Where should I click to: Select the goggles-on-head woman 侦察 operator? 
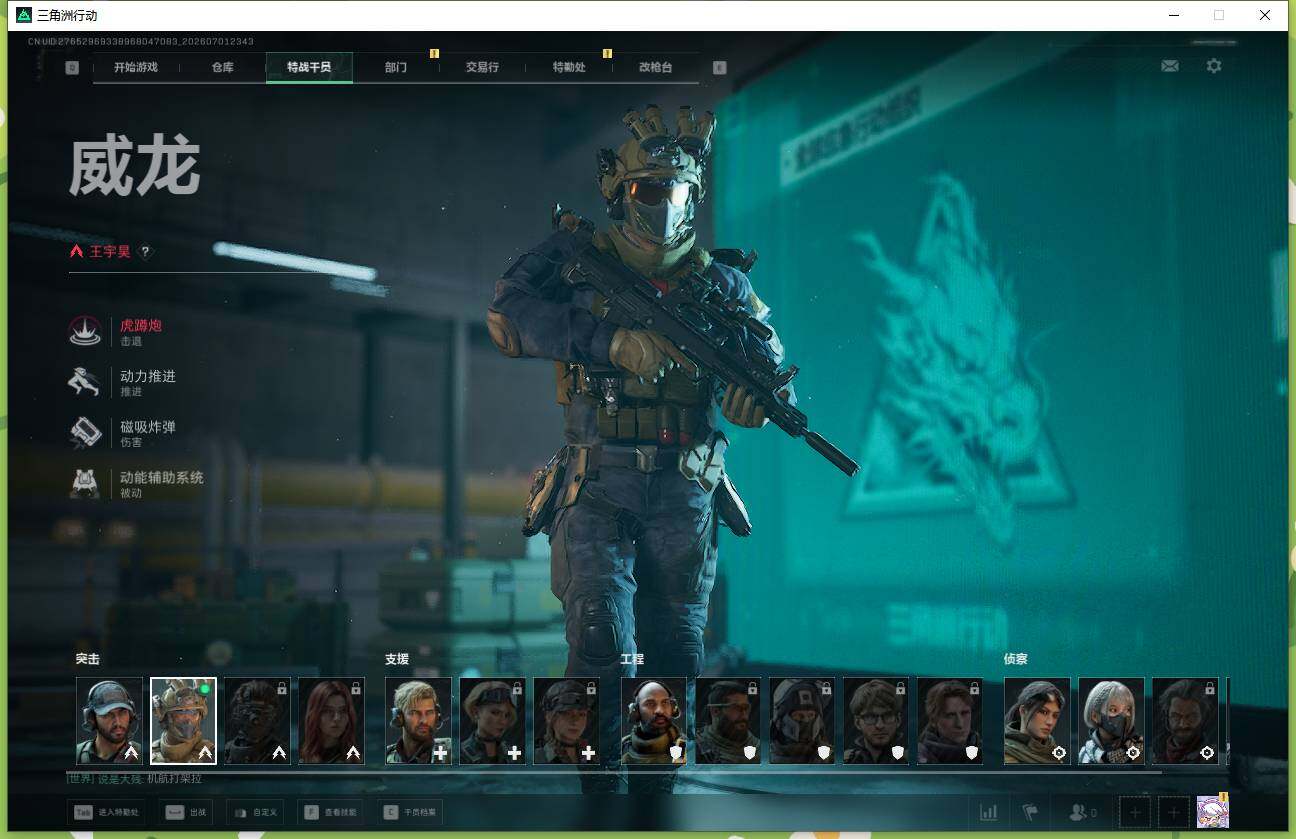point(1037,721)
